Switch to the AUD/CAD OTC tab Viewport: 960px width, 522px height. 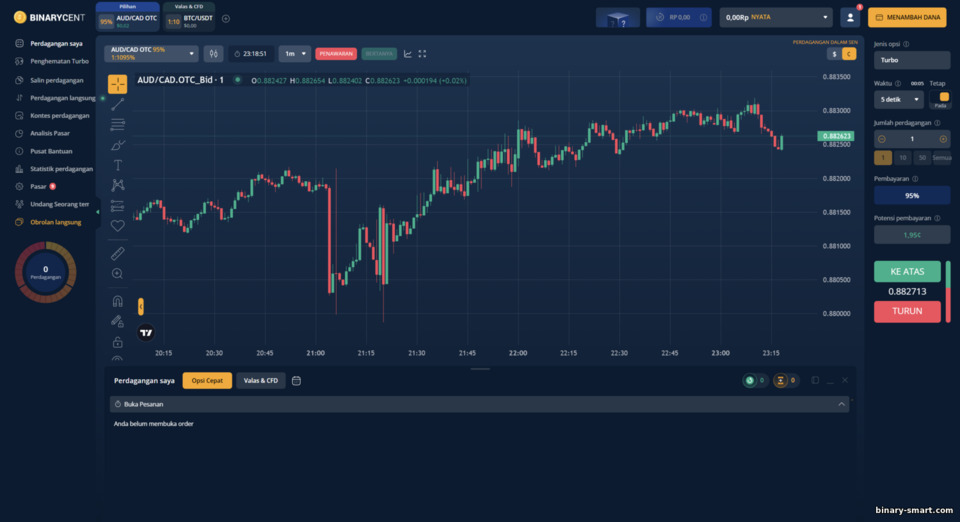point(128,18)
